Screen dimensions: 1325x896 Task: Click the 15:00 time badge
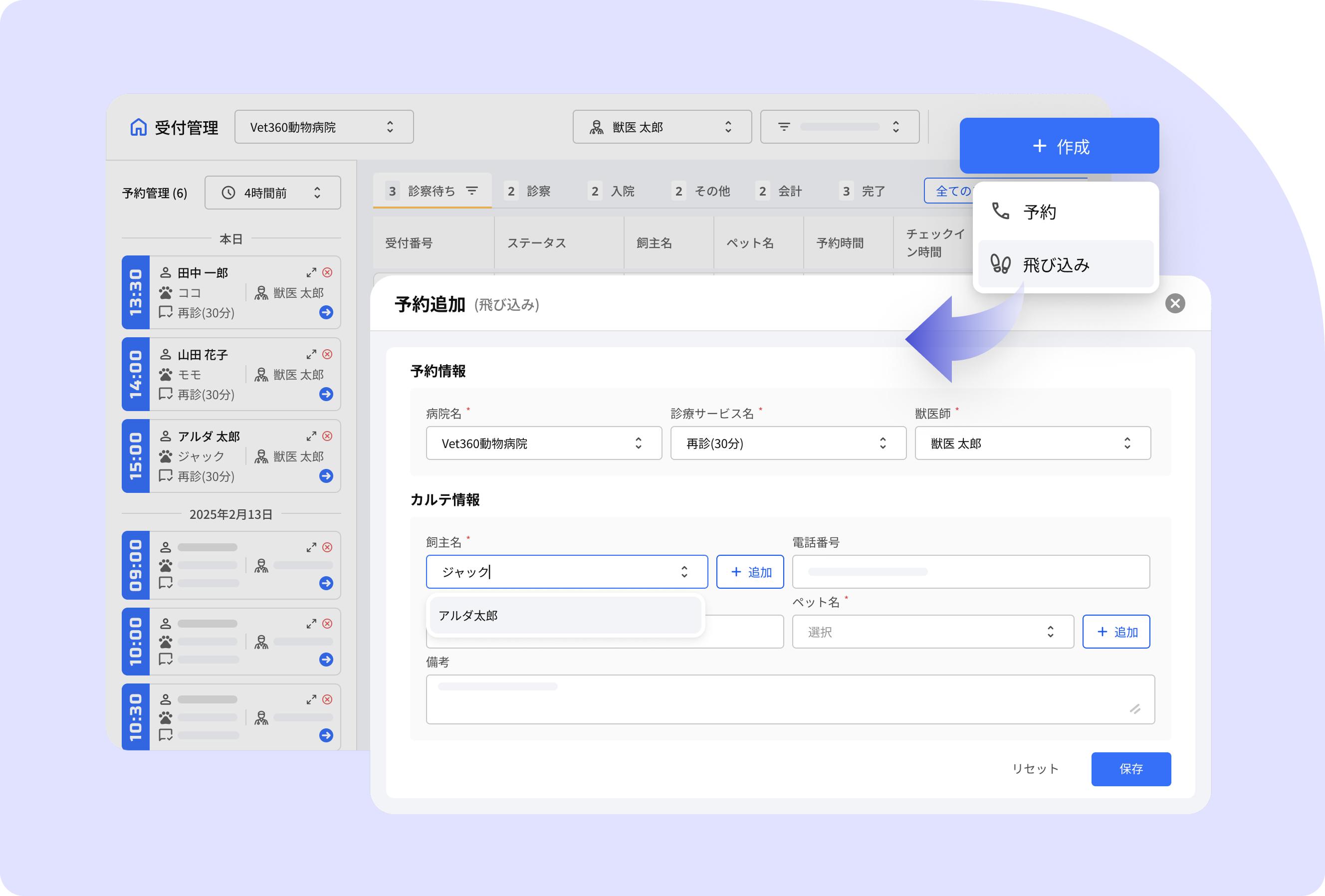point(136,456)
